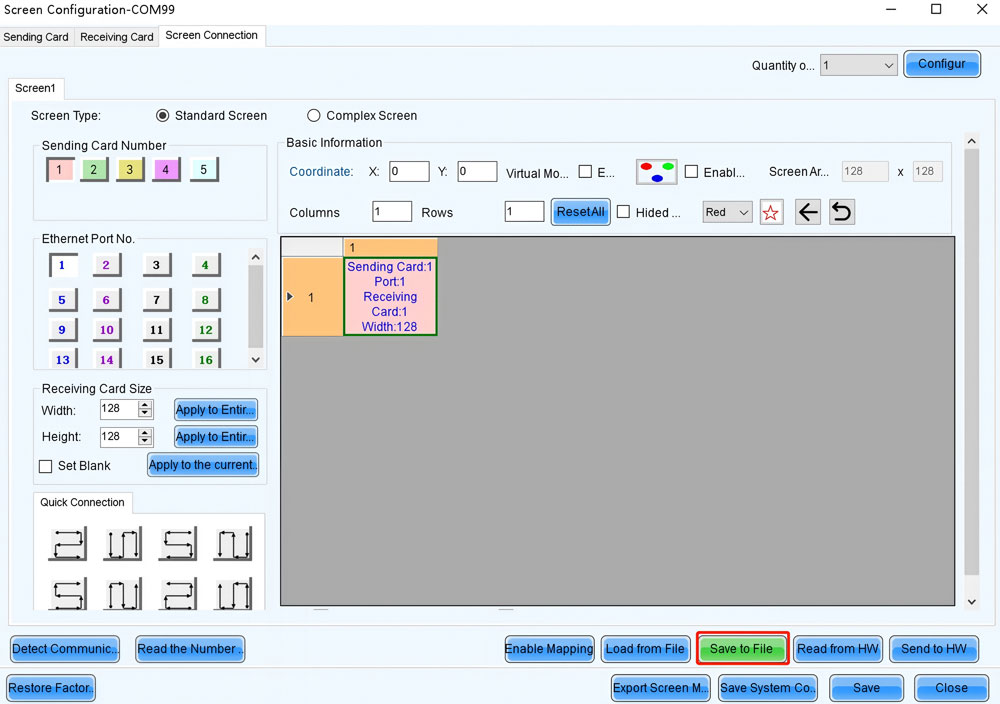Click the Read from HW button
The width and height of the screenshot is (1000, 704).
(838, 649)
